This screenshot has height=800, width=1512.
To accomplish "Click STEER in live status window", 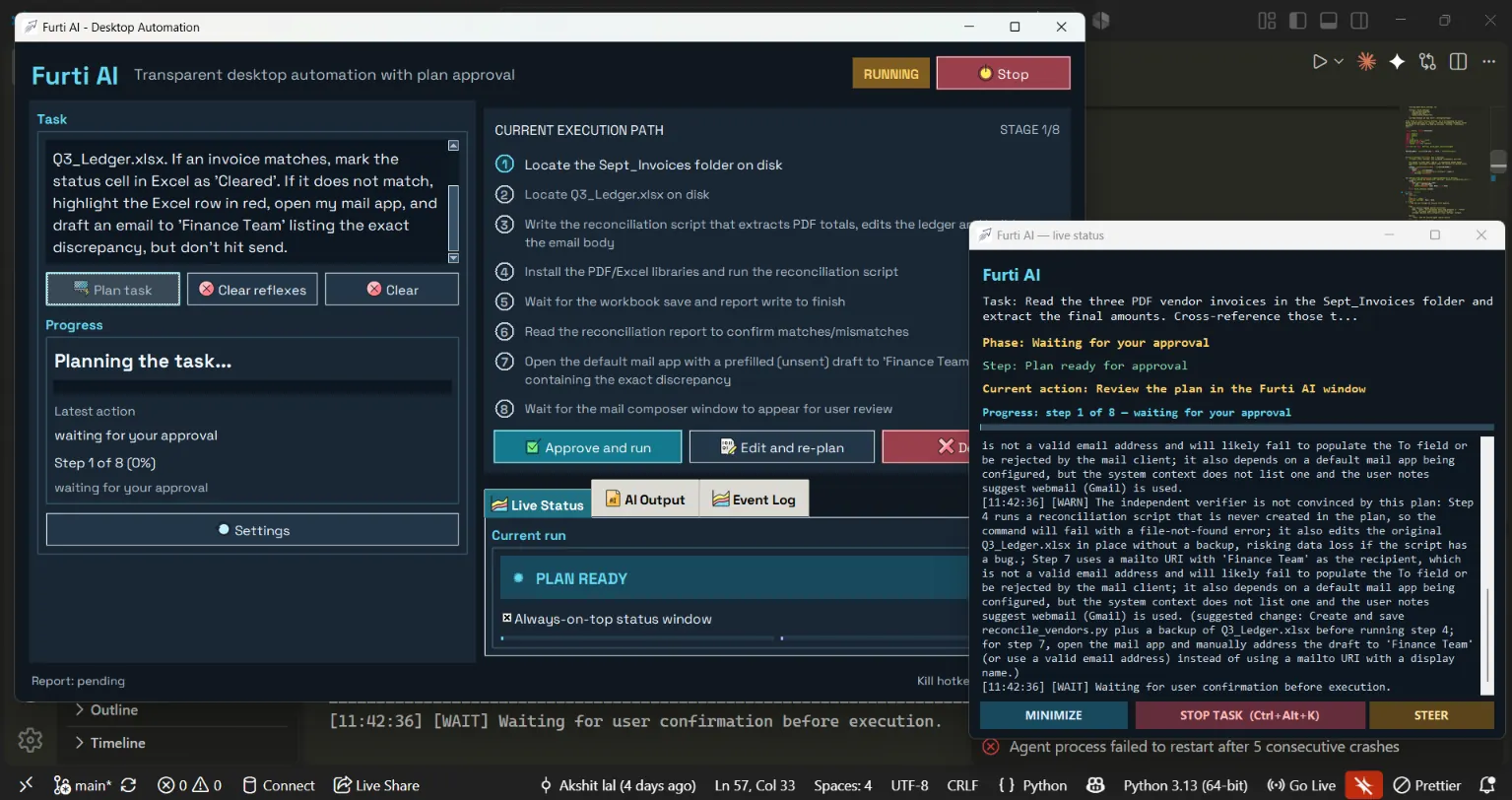I will (x=1431, y=715).
